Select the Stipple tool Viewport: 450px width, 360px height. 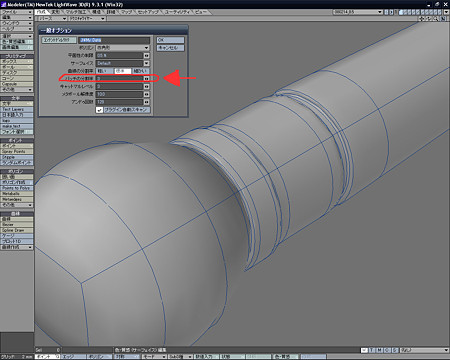(17, 157)
